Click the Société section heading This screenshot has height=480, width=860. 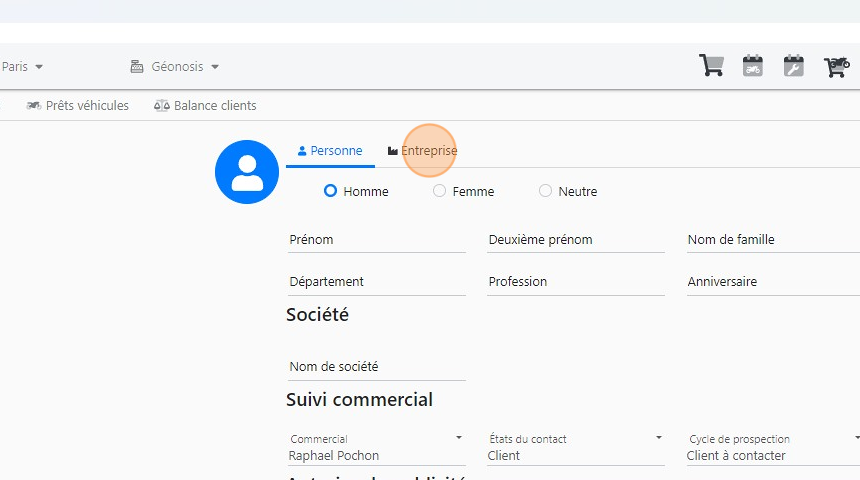[x=318, y=315]
